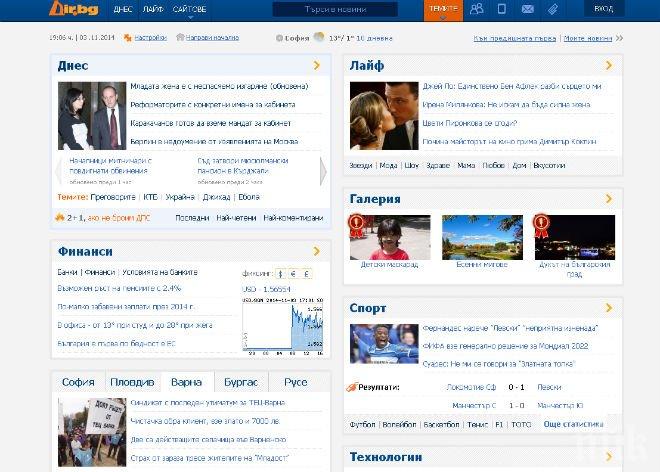Go to Към предишната първа link
The width and height of the screenshot is (660, 472).
pyautogui.click(x=514, y=38)
